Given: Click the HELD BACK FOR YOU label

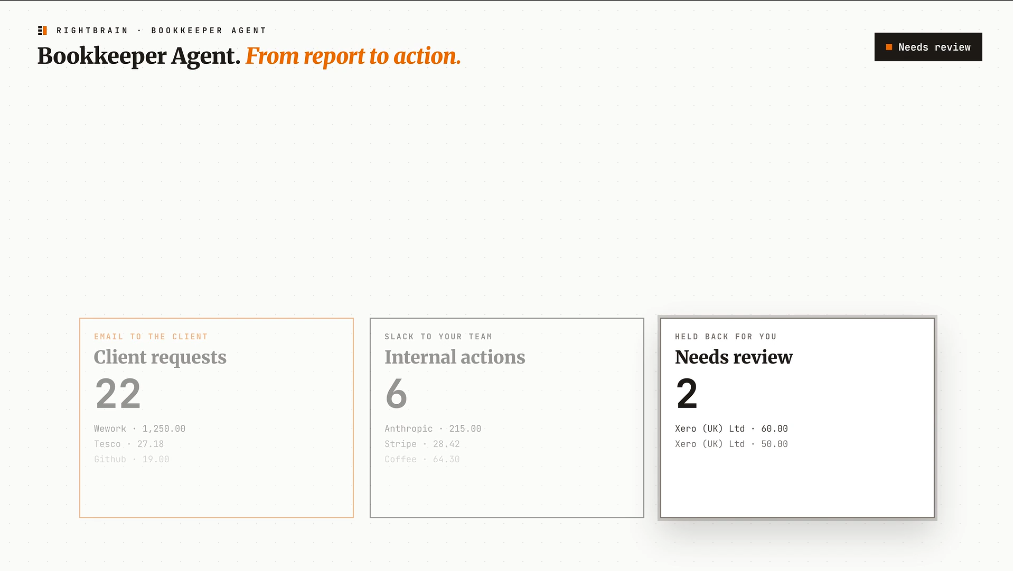Looking at the screenshot, I should (x=726, y=337).
